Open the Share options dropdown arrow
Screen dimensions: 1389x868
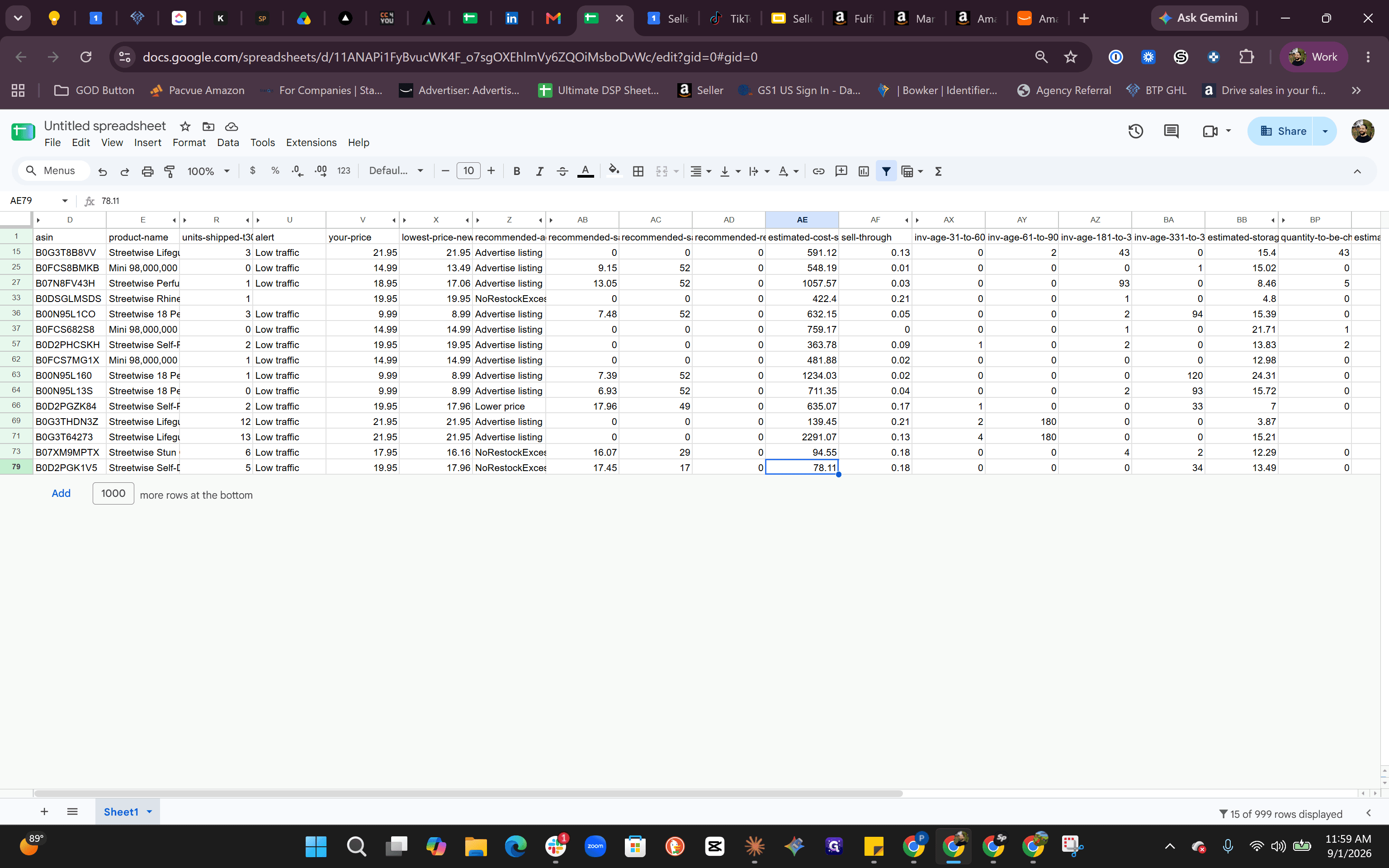pyautogui.click(x=1325, y=132)
